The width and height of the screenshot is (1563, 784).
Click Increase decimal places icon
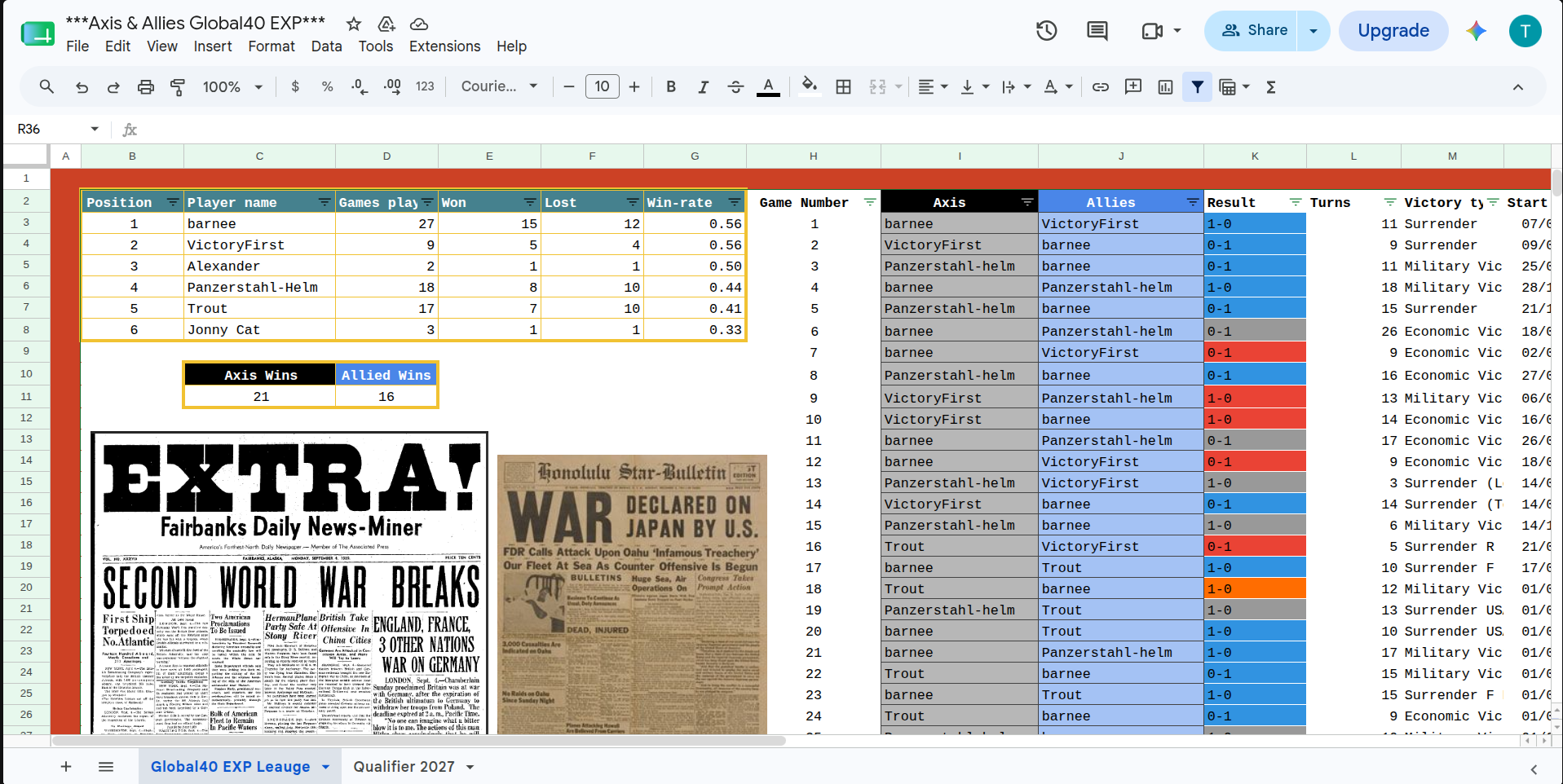tap(392, 86)
